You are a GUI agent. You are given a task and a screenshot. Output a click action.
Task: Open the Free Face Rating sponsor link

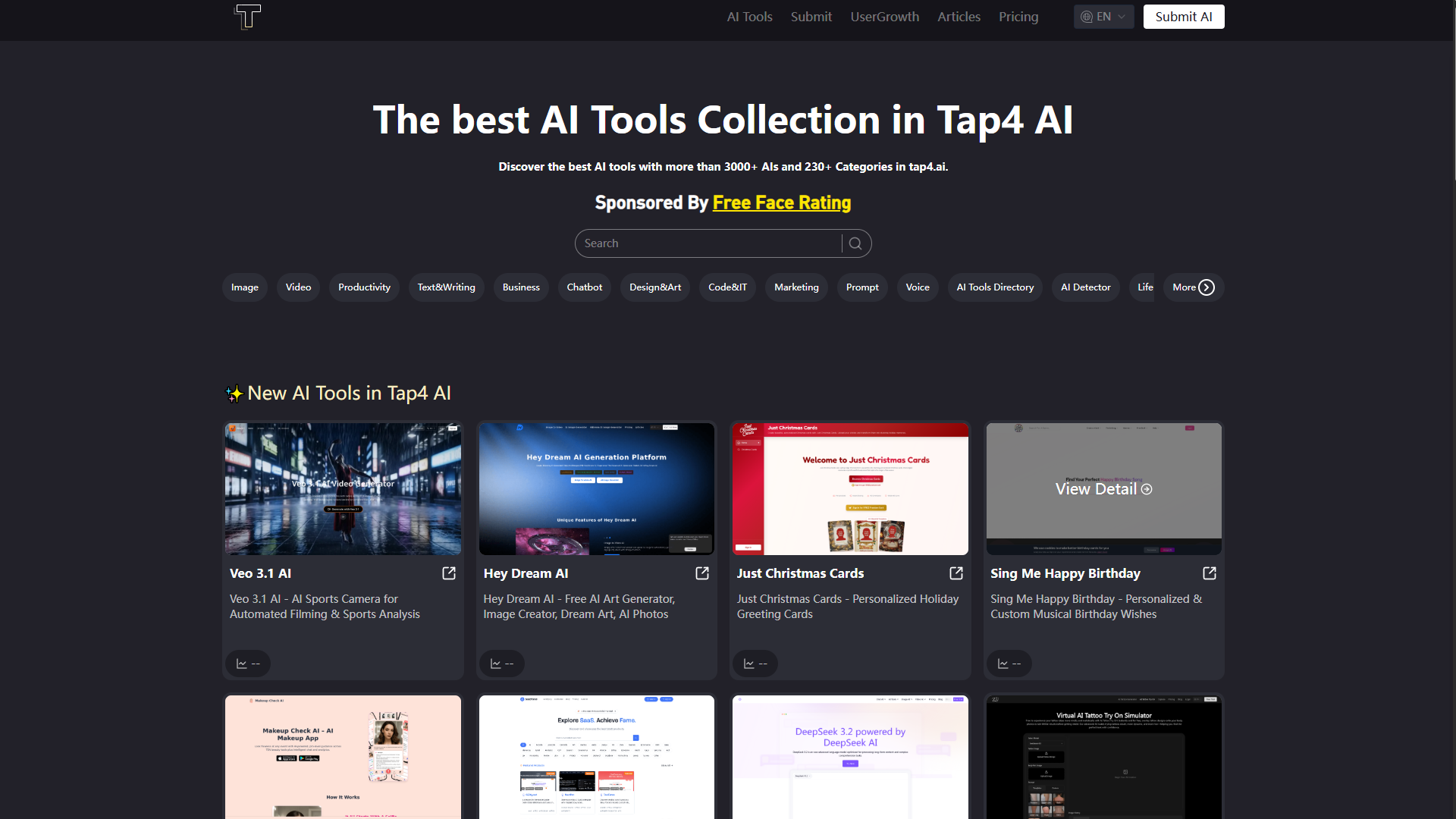pyautogui.click(x=781, y=203)
